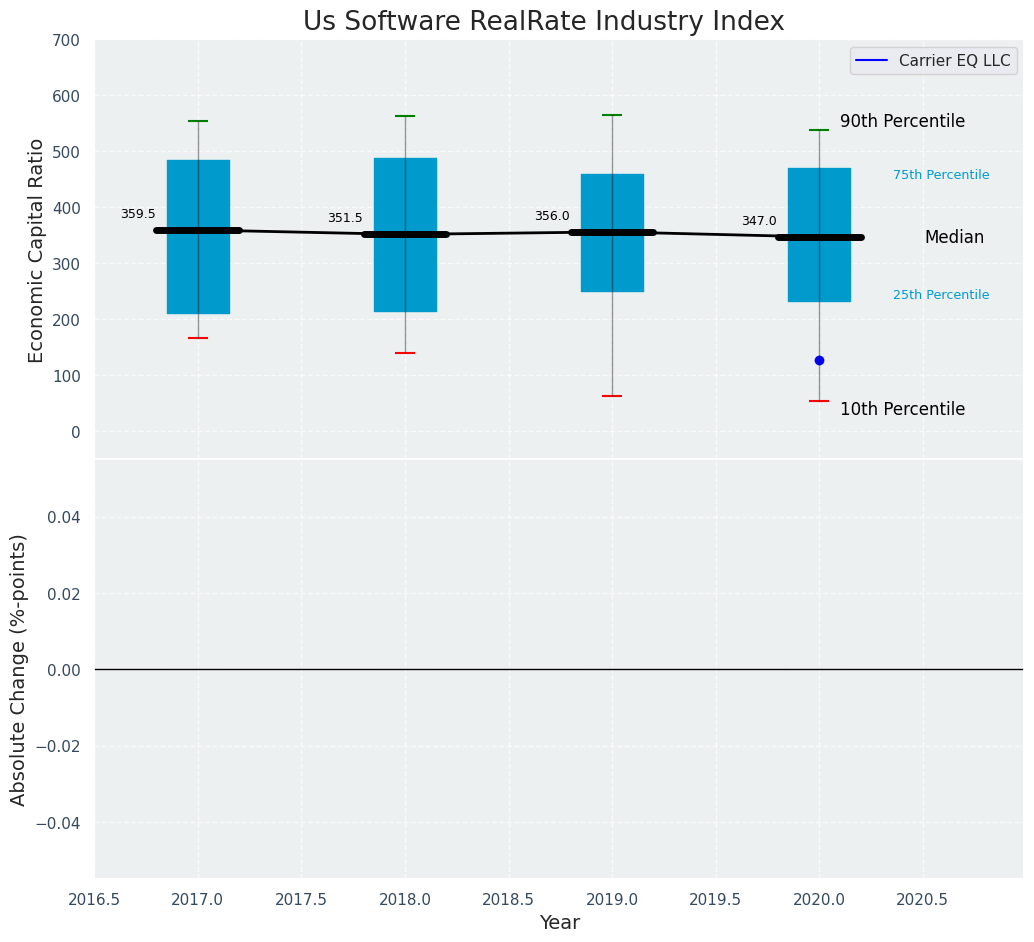Click the Median annotation text
The image size is (1034, 942).
click(954, 237)
